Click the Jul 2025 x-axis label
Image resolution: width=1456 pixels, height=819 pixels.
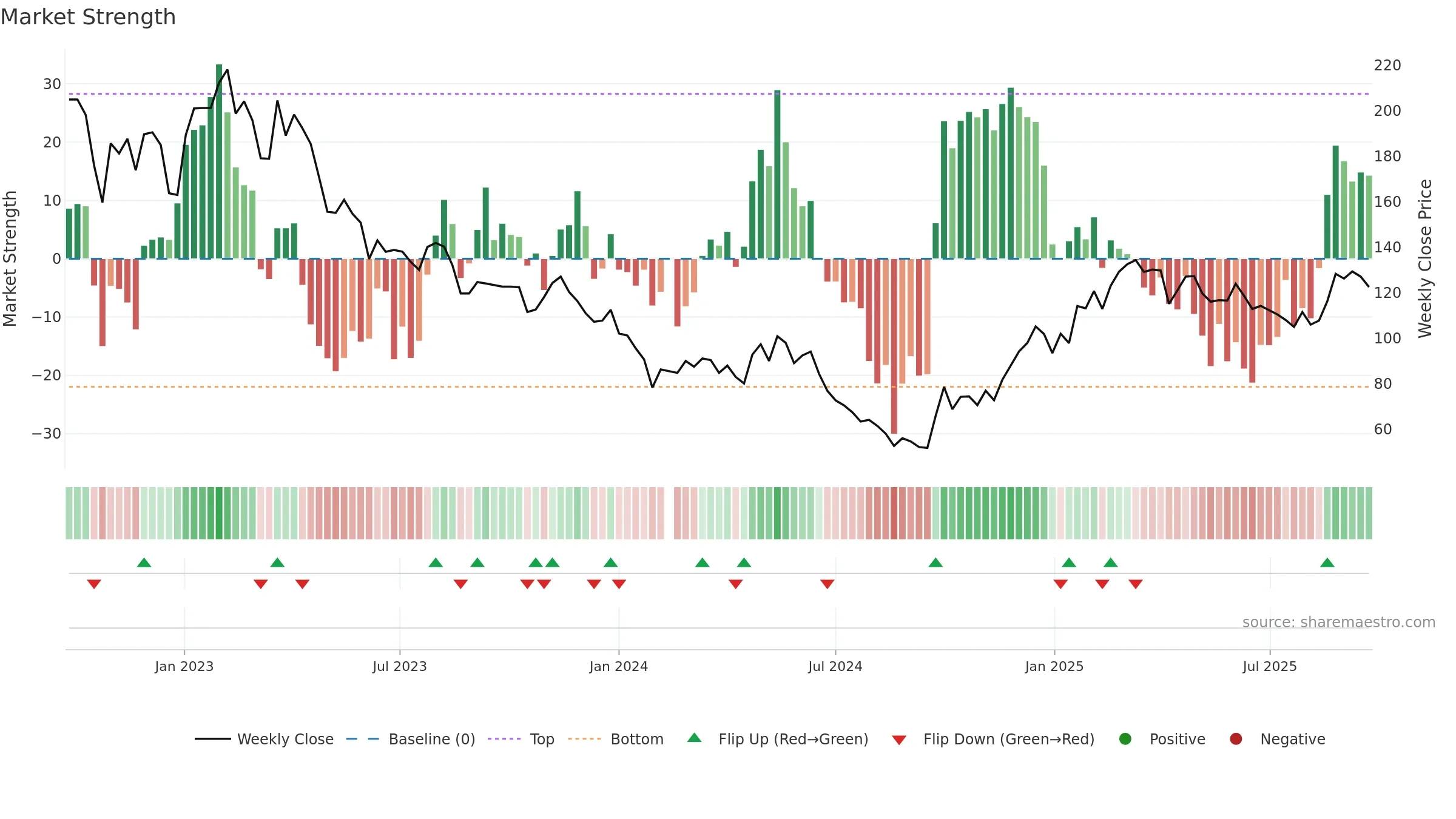[1270, 666]
